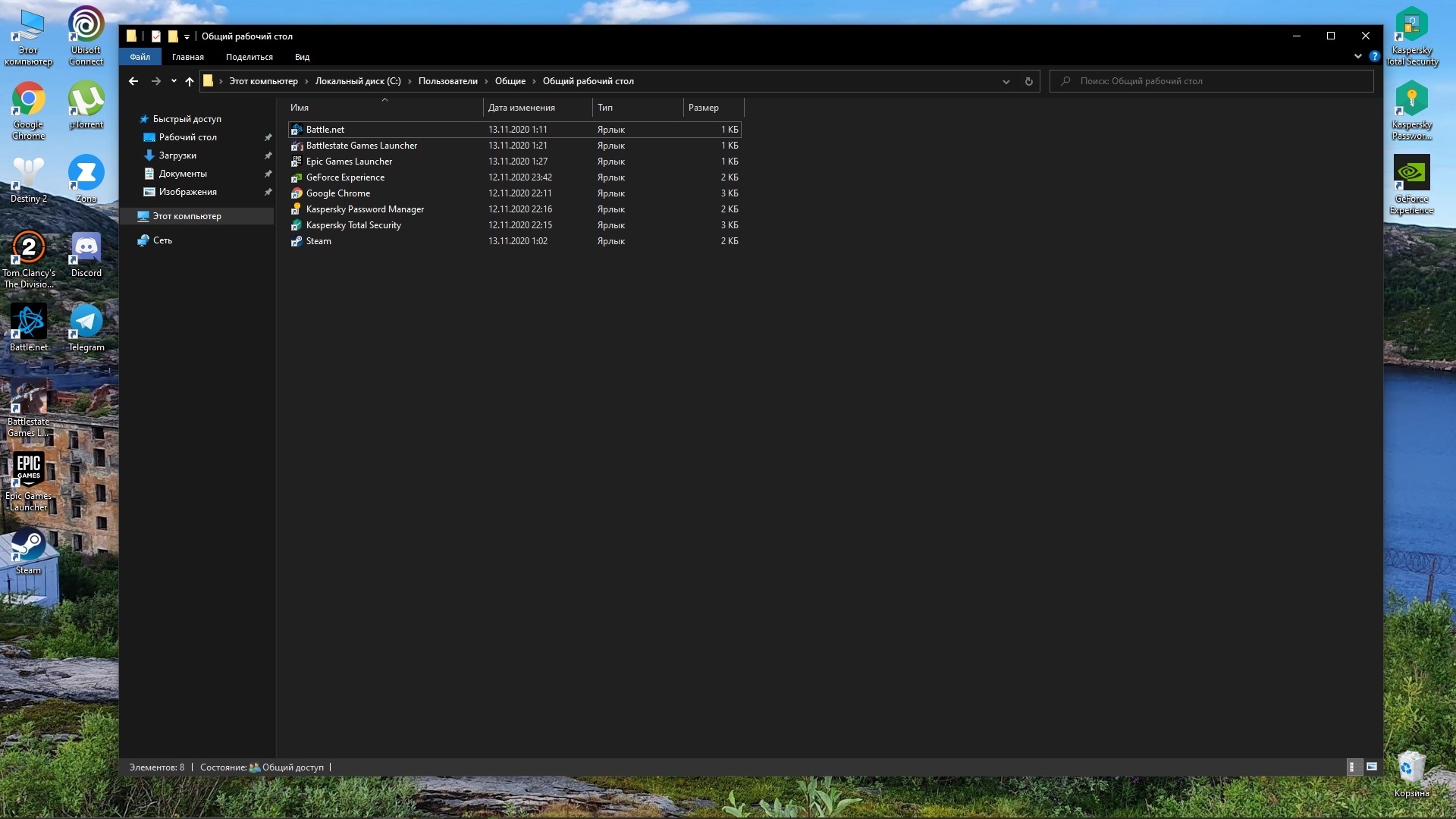Expand chevron after Этот компьютер in address bar
This screenshot has width=1456, height=819.
point(306,81)
